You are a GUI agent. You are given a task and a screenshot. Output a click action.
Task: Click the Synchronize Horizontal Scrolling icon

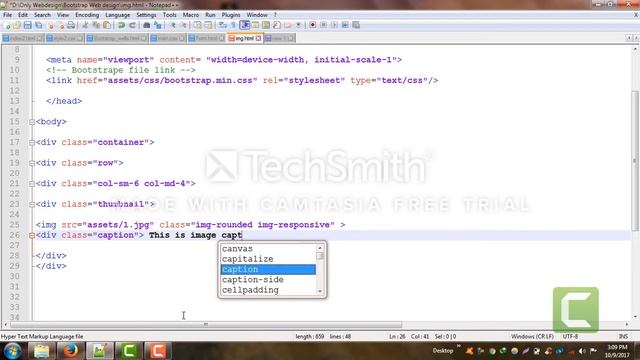click(x=209, y=25)
